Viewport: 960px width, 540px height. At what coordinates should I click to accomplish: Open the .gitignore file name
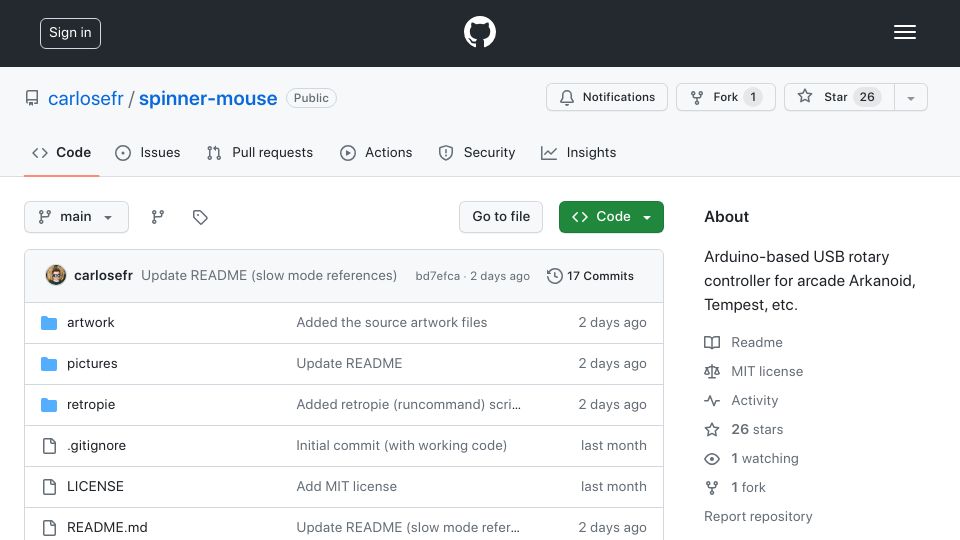point(96,446)
